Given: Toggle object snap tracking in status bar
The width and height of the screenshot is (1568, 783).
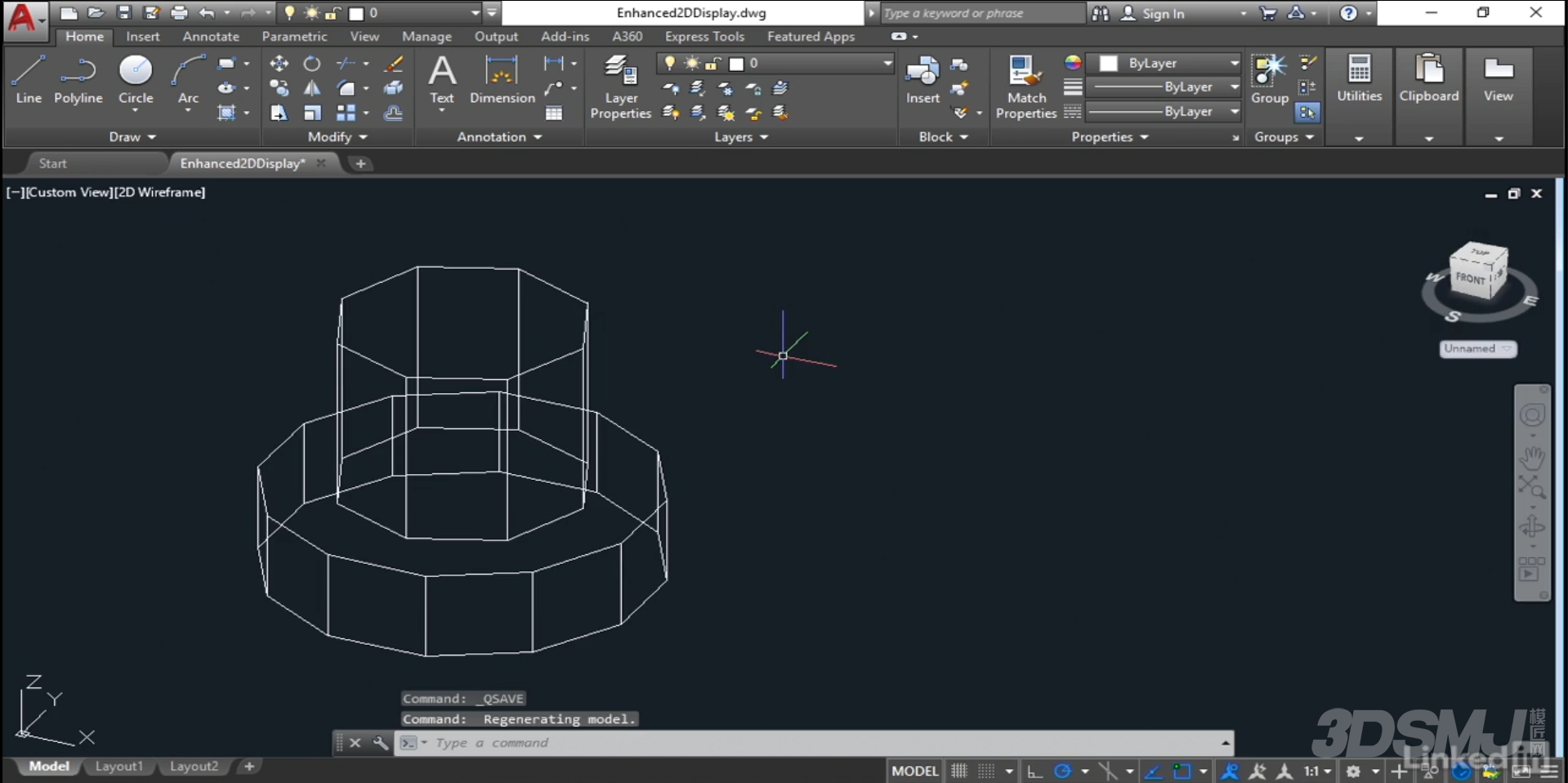Looking at the screenshot, I should coord(1153,771).
